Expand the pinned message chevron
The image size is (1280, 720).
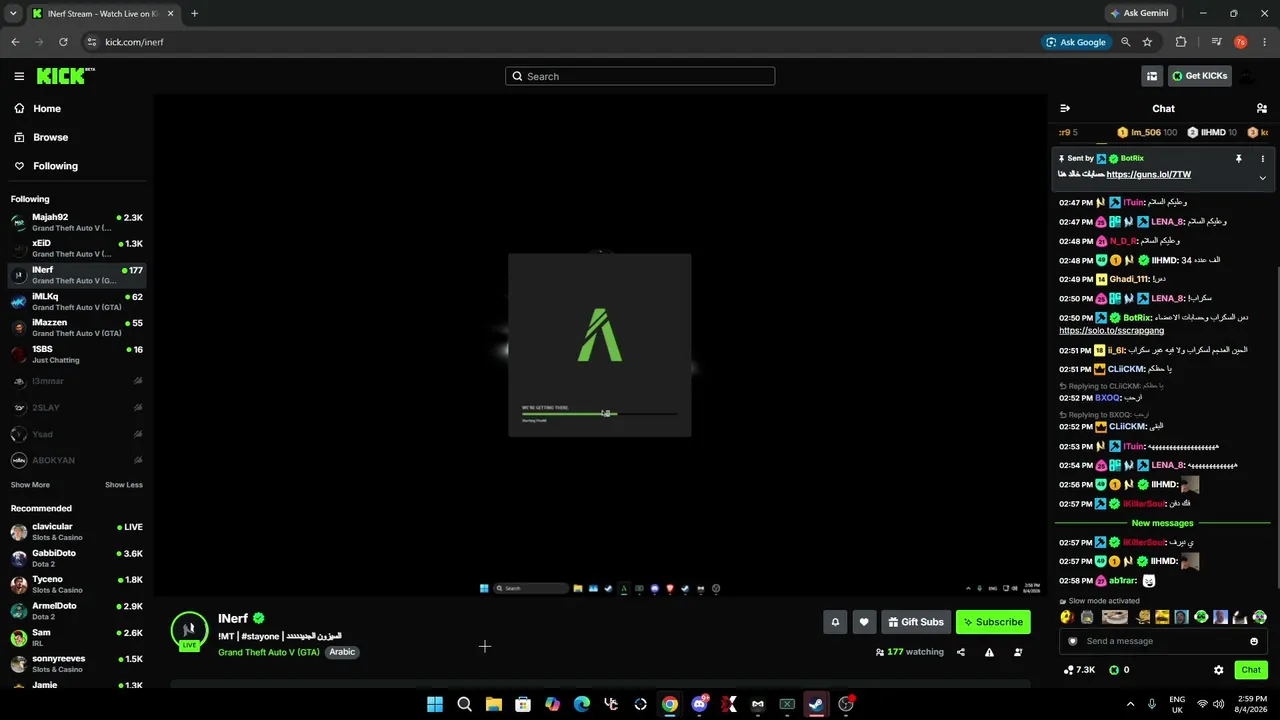[x=1262, y=178]
